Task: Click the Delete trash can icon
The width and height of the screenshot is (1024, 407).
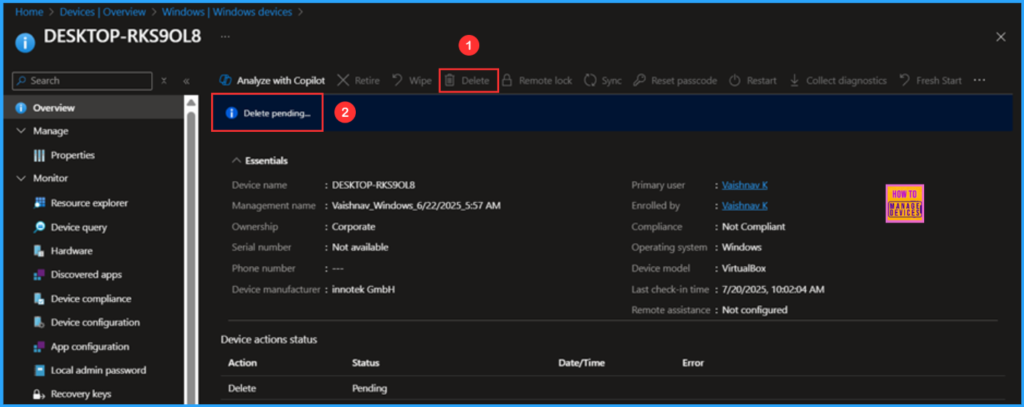Action: coord(449,80)
